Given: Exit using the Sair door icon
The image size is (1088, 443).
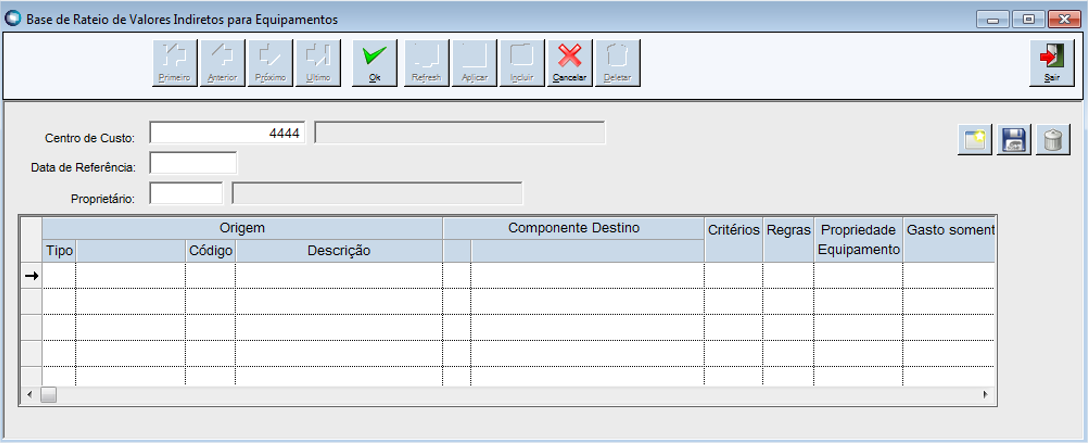Looking at the screenshot, I should 1052,63.
